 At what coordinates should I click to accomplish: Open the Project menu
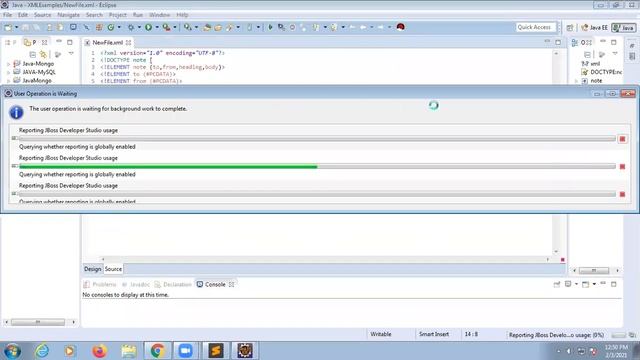tap(118, 15)
